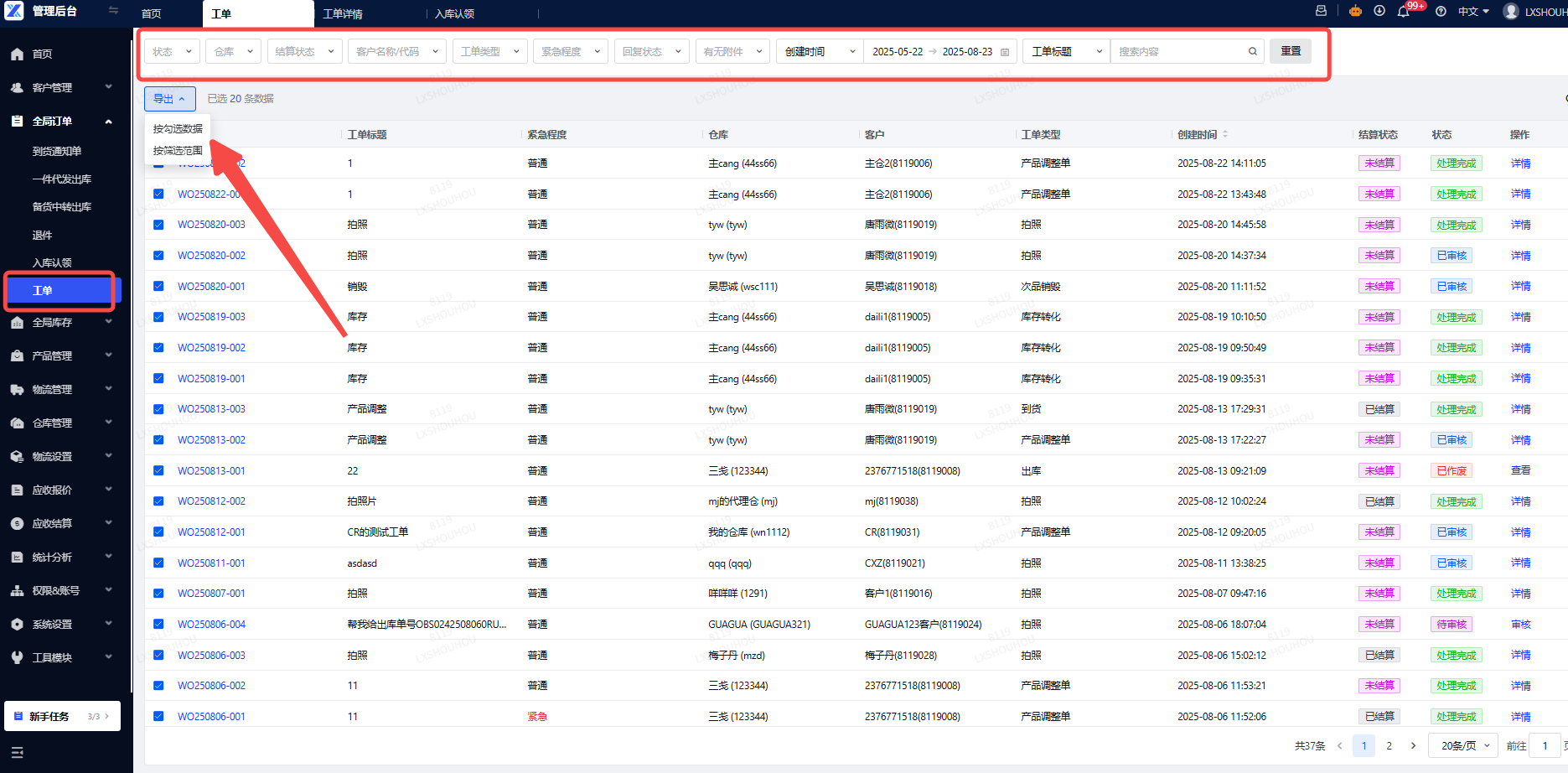Click the user avatar icon
This screenshot has height=773, width=1568.
click(x=1511, y=11)
